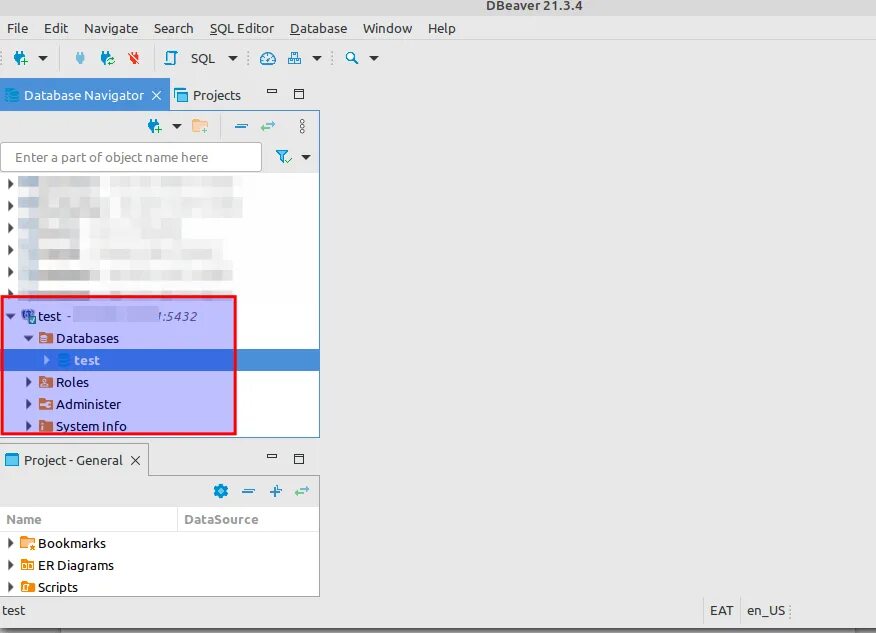The image size is (876, 633).
Task: Switch to the Database Navigator tab
Action: pos(84,96)
